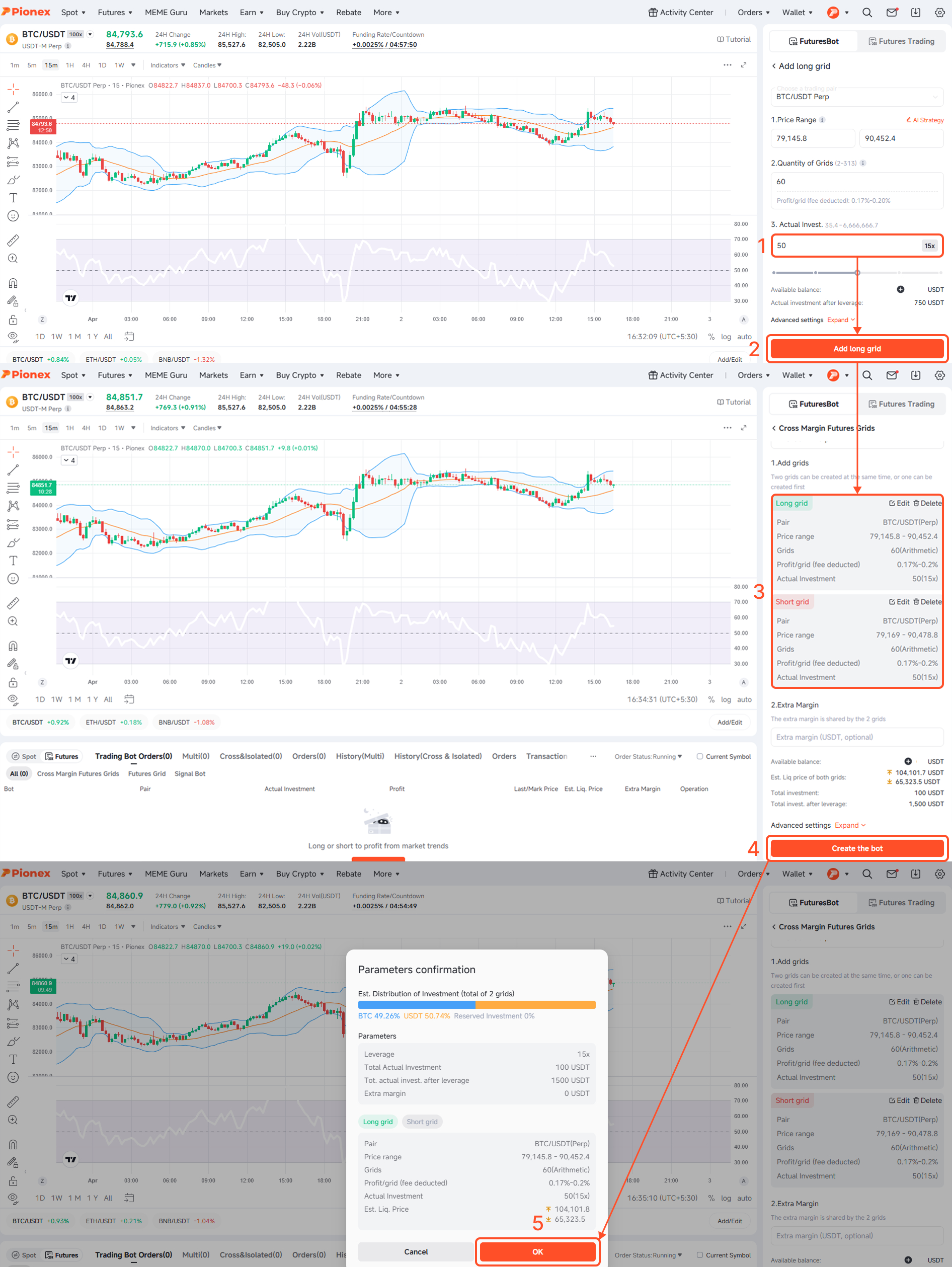Viewport: 952px width, 1267px height.
Task: Click TradingView logo on chart priced 84851.7
Action: 70,661
